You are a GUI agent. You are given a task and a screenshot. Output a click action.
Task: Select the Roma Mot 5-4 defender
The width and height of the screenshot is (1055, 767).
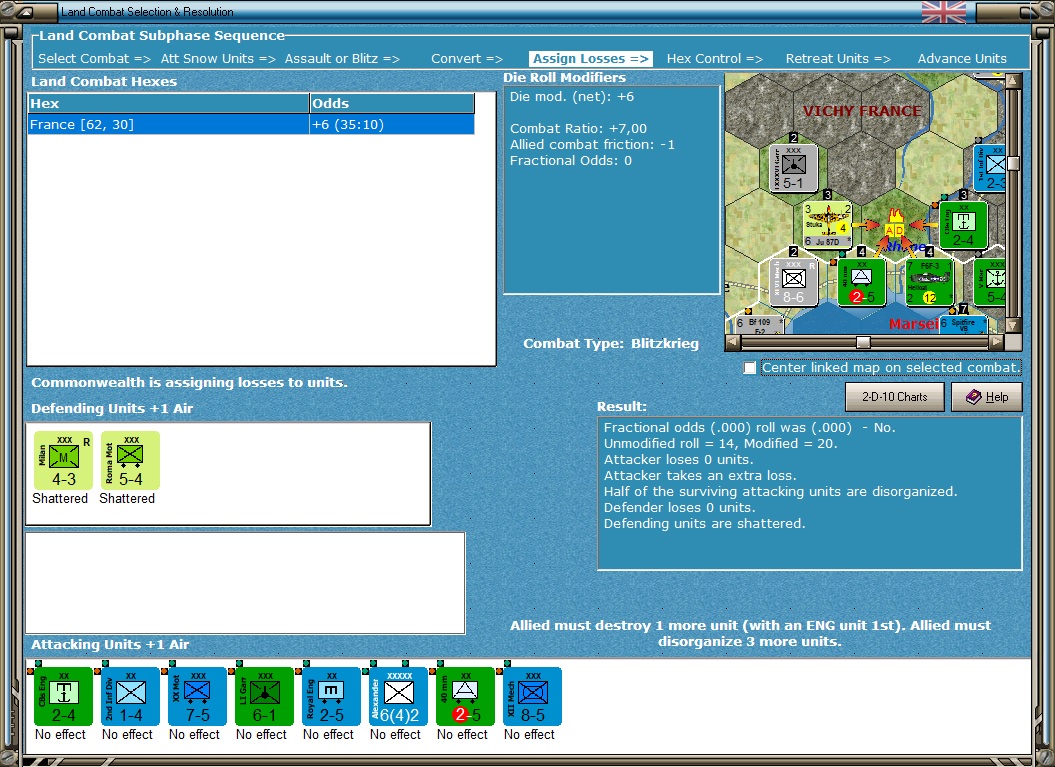point(130,460)
